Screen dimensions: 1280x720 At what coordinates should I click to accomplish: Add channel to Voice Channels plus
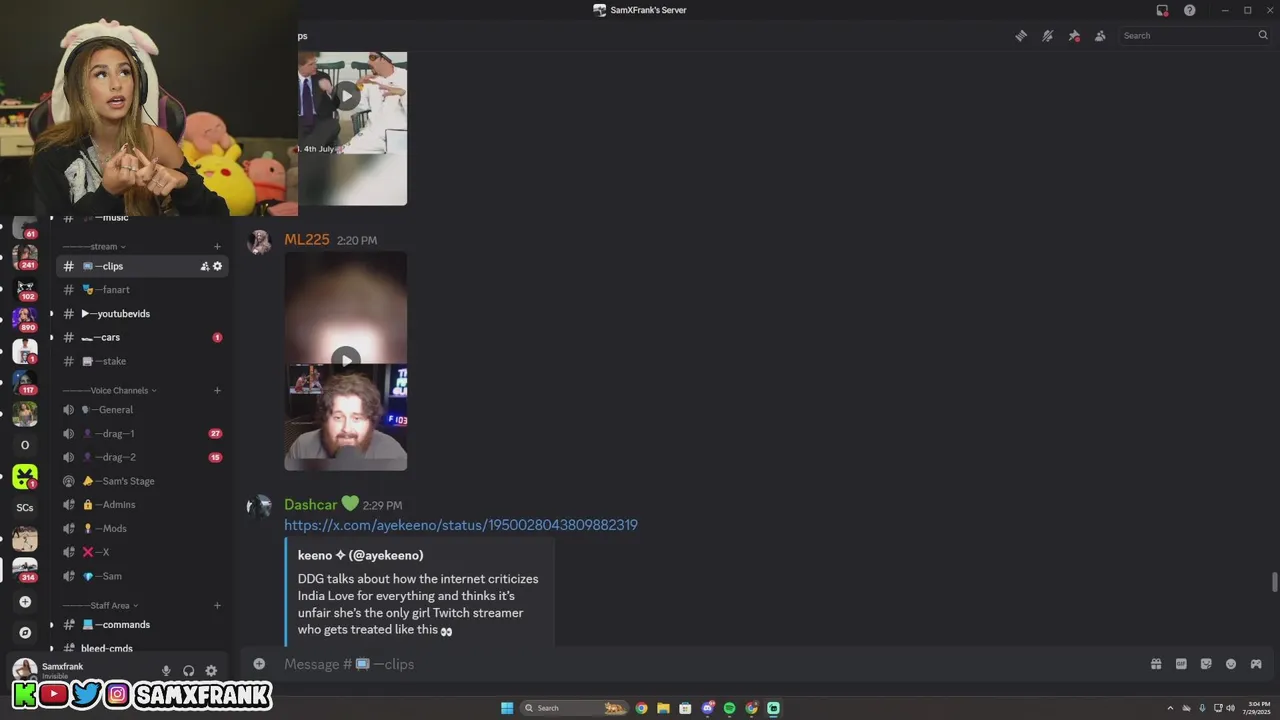(217, 391)
